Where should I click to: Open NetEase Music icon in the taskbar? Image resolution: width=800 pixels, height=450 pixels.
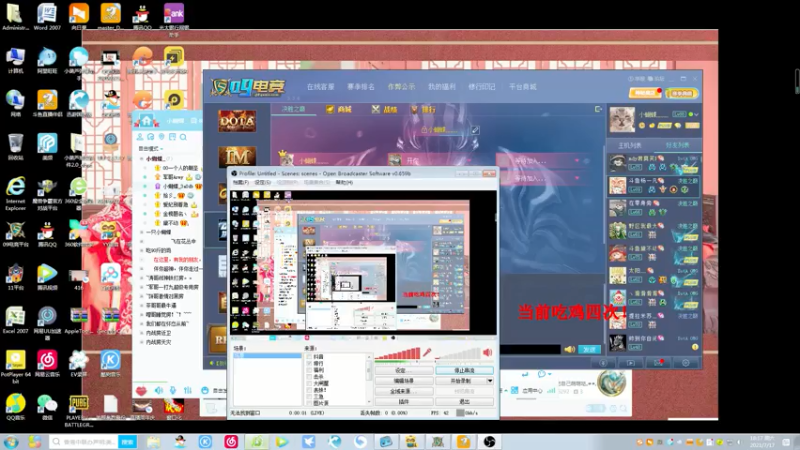(x=231, y=441)
